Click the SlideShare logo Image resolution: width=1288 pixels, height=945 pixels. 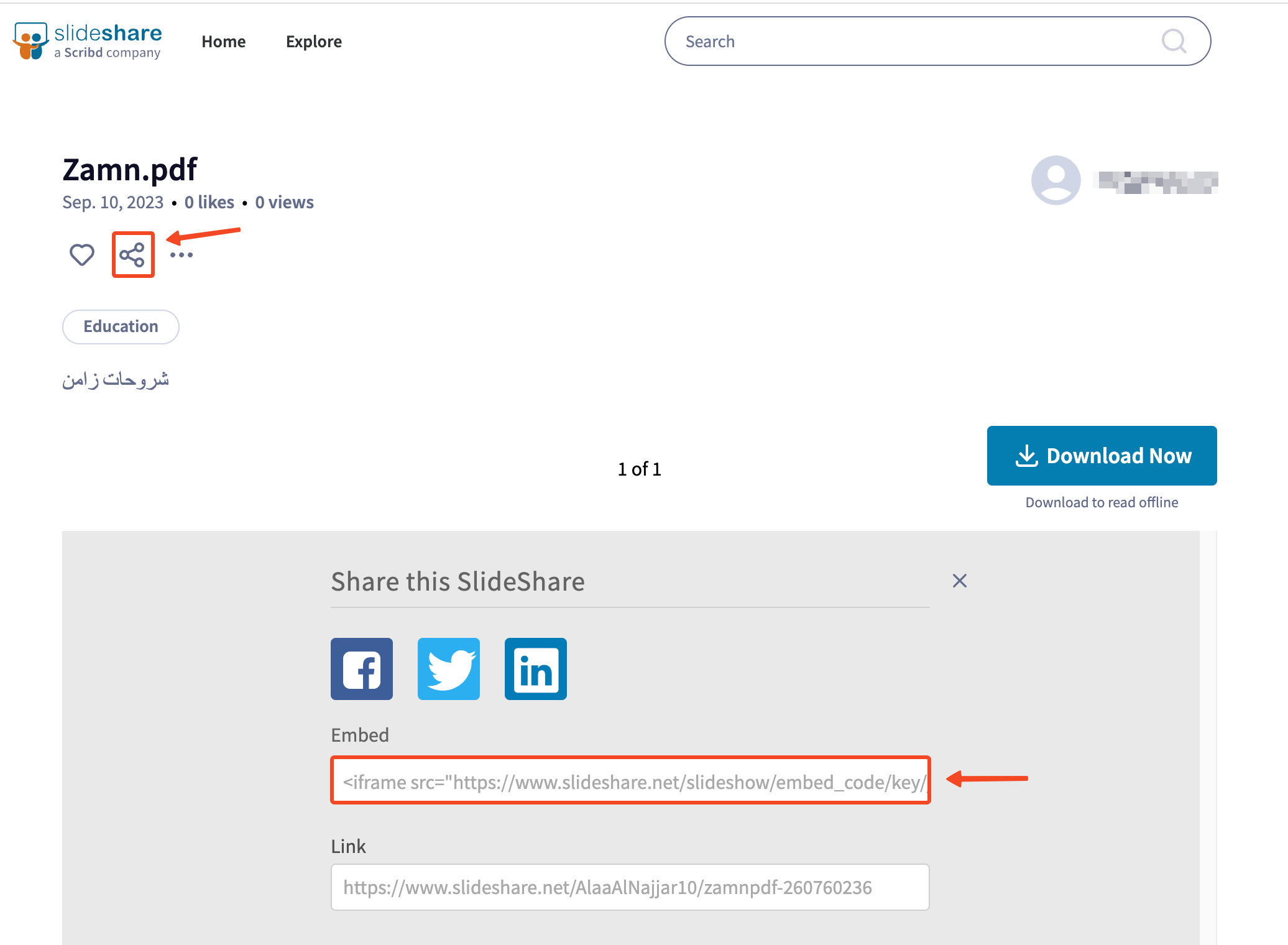[87, 41]
